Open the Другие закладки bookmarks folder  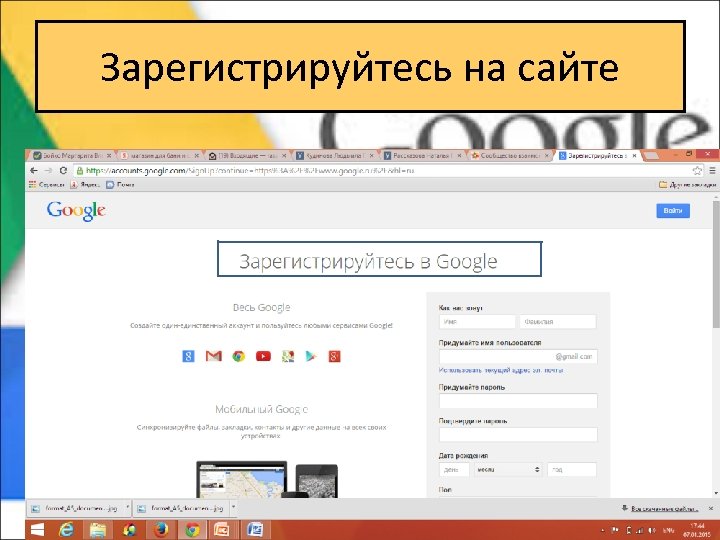687,185
